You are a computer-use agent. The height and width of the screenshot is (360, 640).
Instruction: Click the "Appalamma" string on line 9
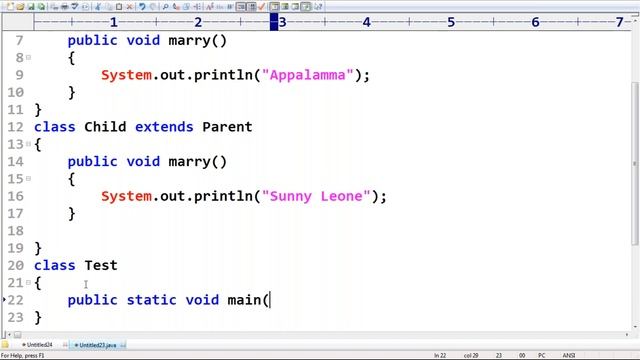tap(308, 75)
